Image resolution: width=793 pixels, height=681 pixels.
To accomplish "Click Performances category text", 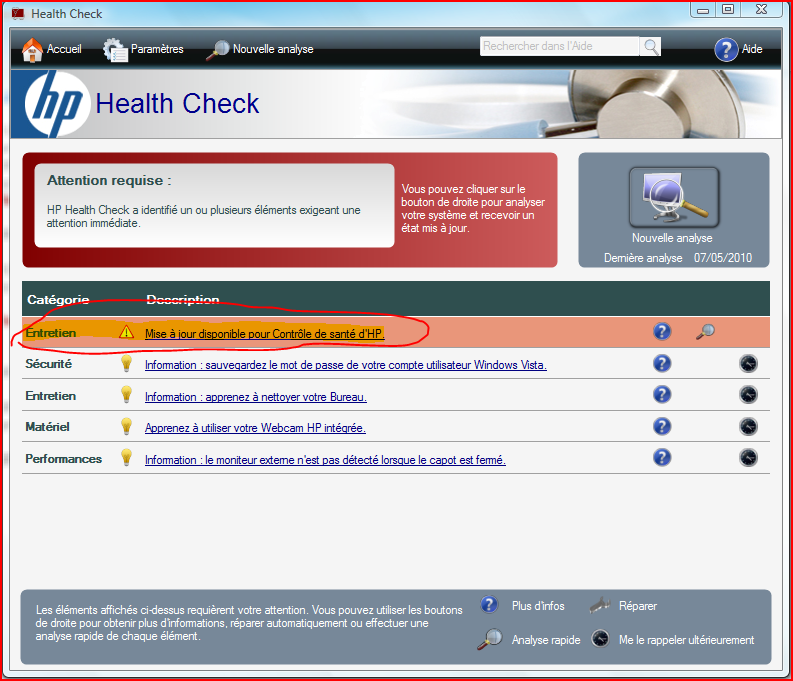I will coord(64,459).
